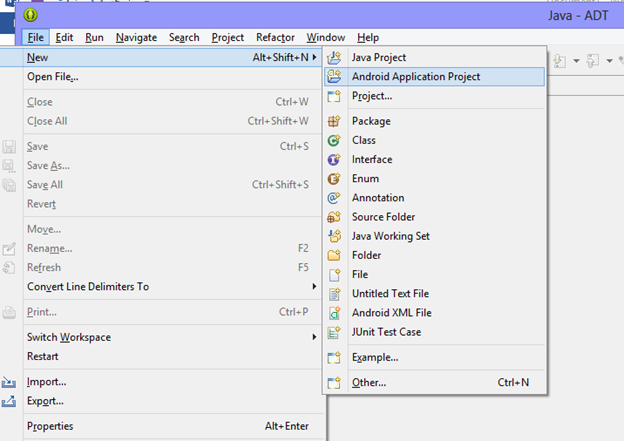Click the Refresh icon in File menu
The width and height of the screenshot is (624, 442).
pyautogui.click(x=9, y=268)
